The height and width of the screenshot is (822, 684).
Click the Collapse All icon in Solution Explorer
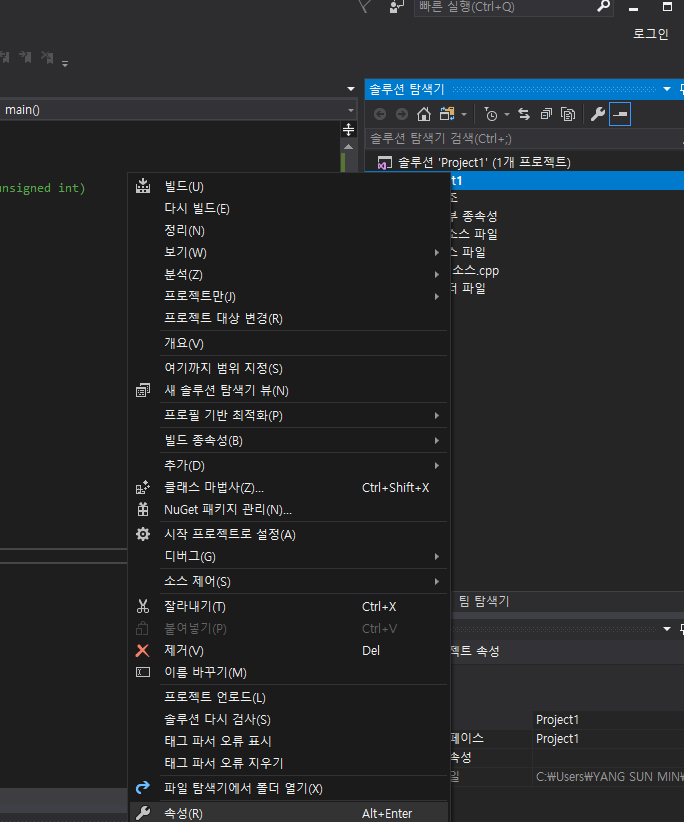point(546,114)
